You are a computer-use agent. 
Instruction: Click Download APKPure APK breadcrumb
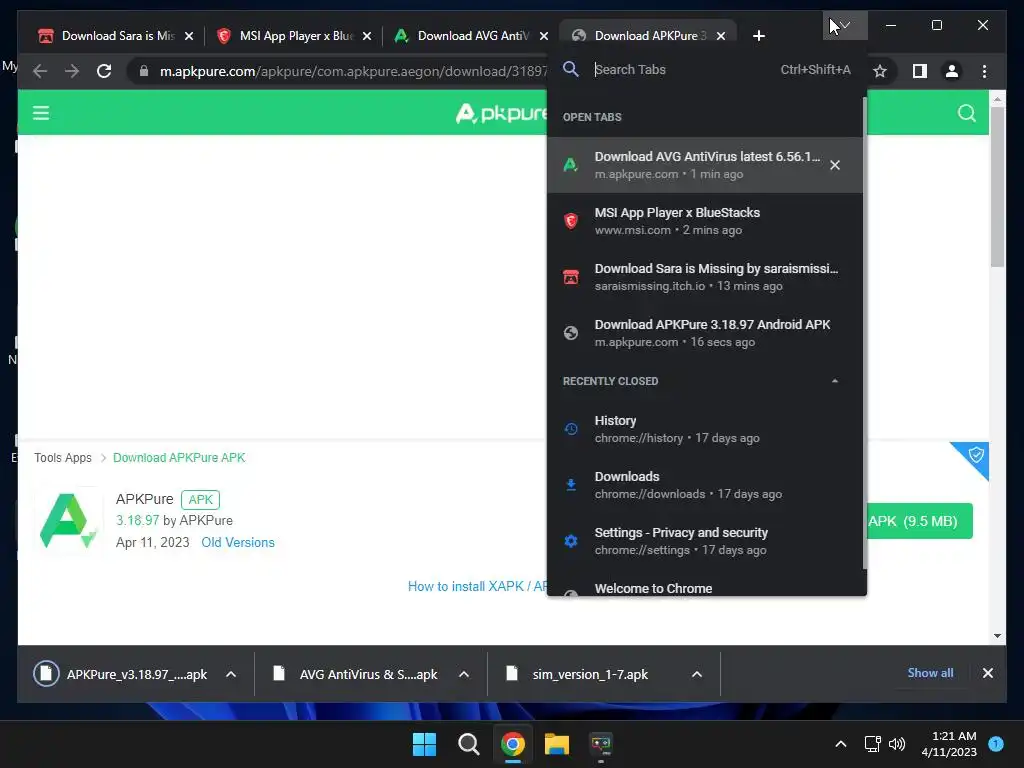pos(179,458)
